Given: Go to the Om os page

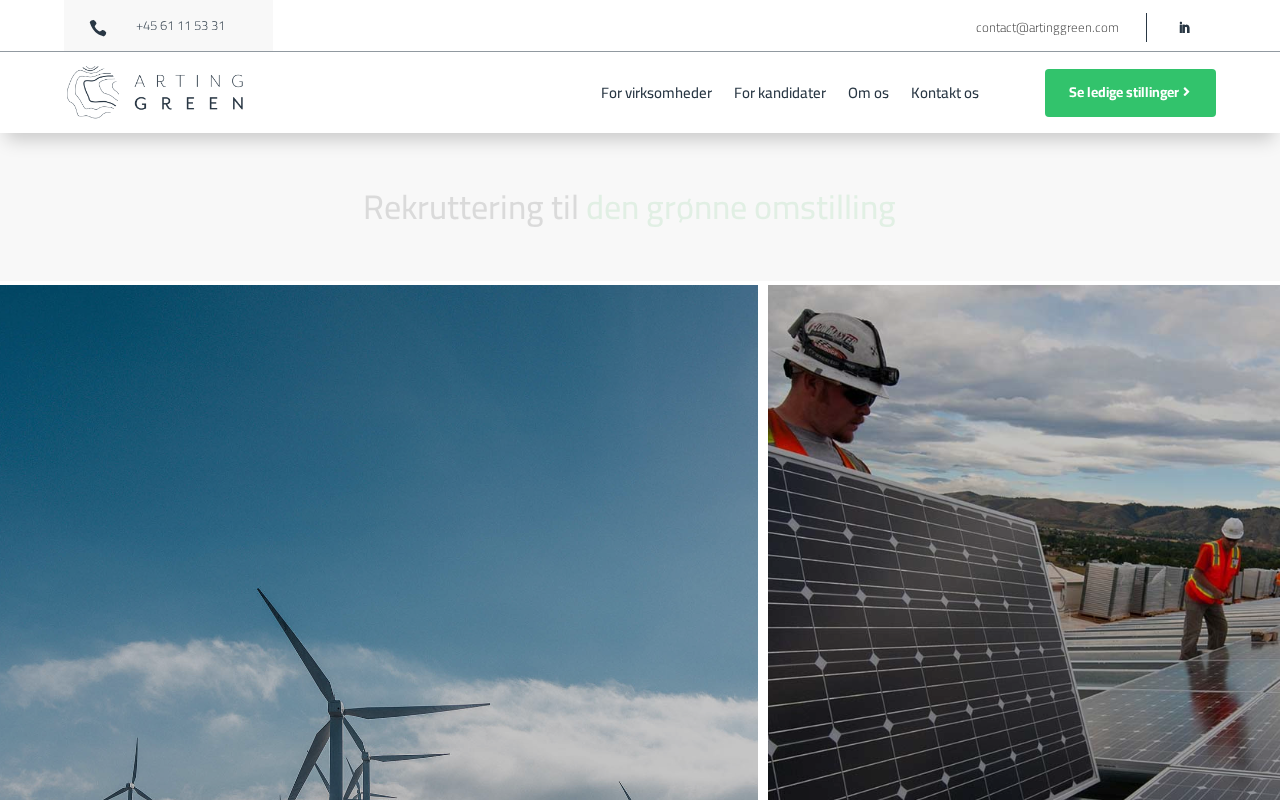Looking at the screenshot, I should [x=868, y=93].
